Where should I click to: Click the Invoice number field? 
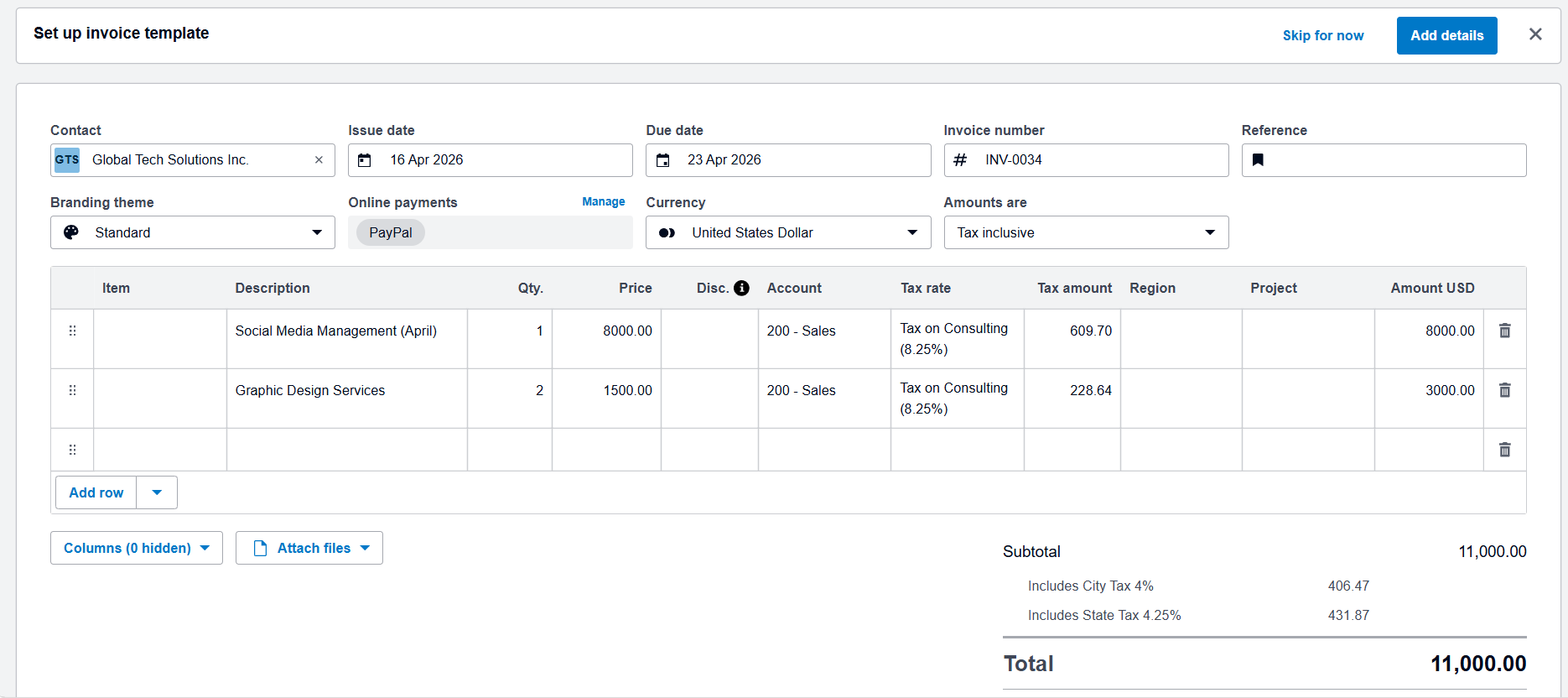1086,160
